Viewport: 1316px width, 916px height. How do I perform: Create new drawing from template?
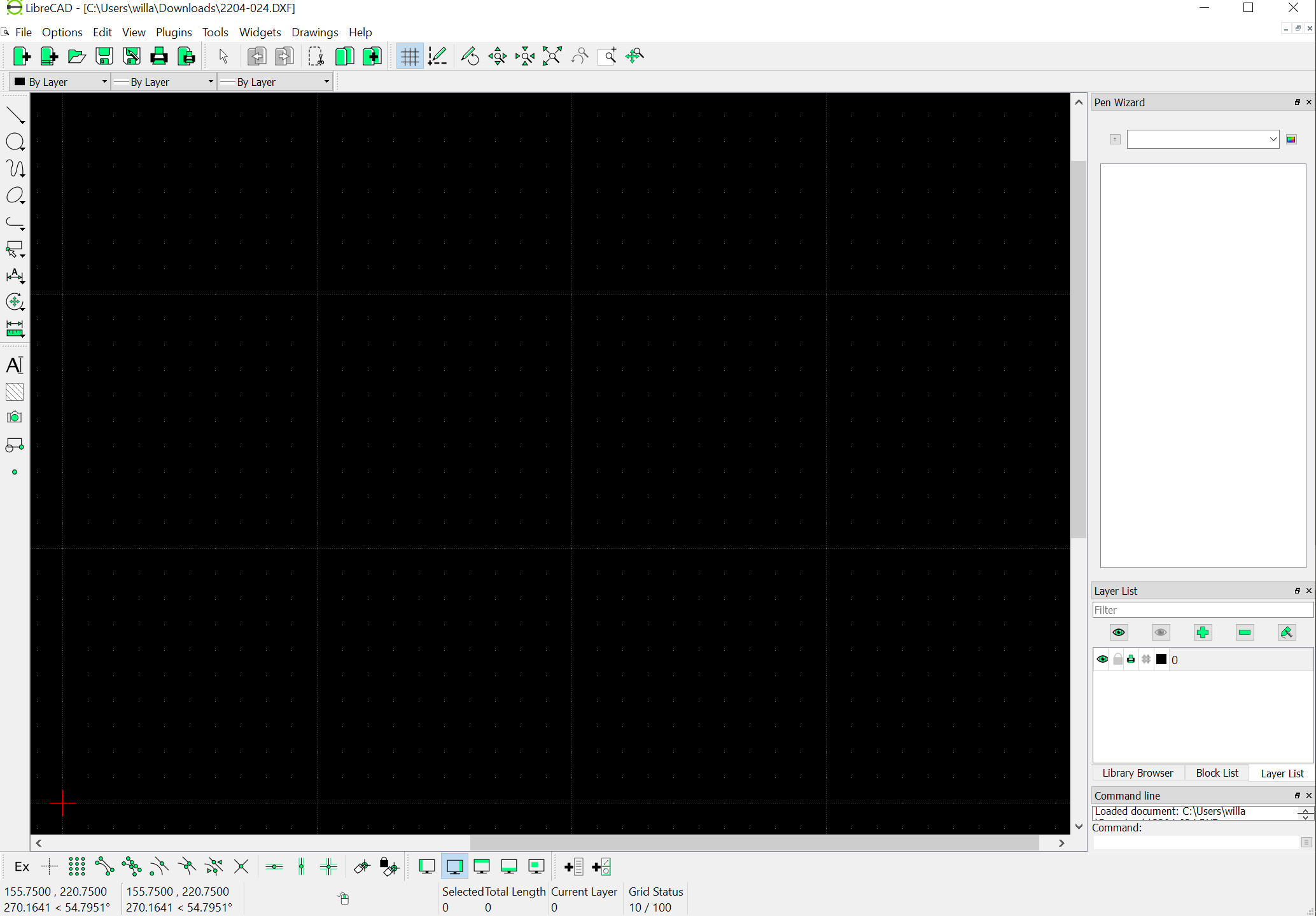click(49, 57)
